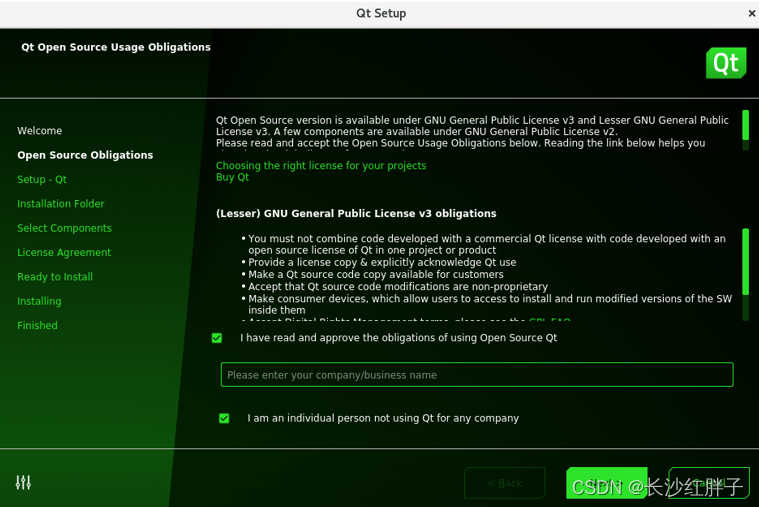Select the Ready to Install step
The image size is (759, 507).
pos(55,277)
